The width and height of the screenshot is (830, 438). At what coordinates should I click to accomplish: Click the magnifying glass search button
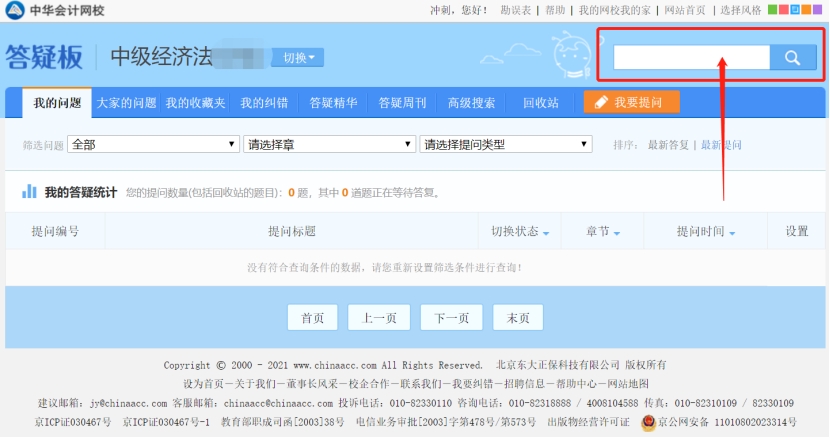pos(792,58)
